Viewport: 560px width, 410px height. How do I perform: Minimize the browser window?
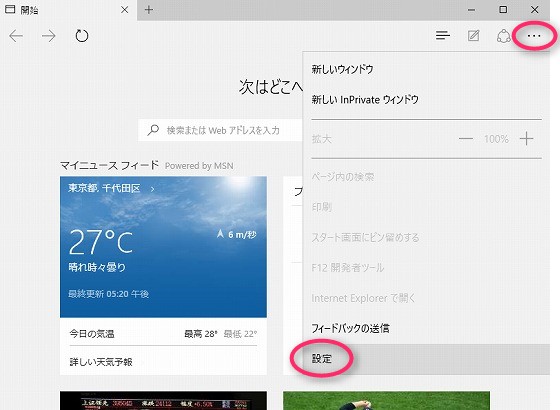click(x=471, y=10)
